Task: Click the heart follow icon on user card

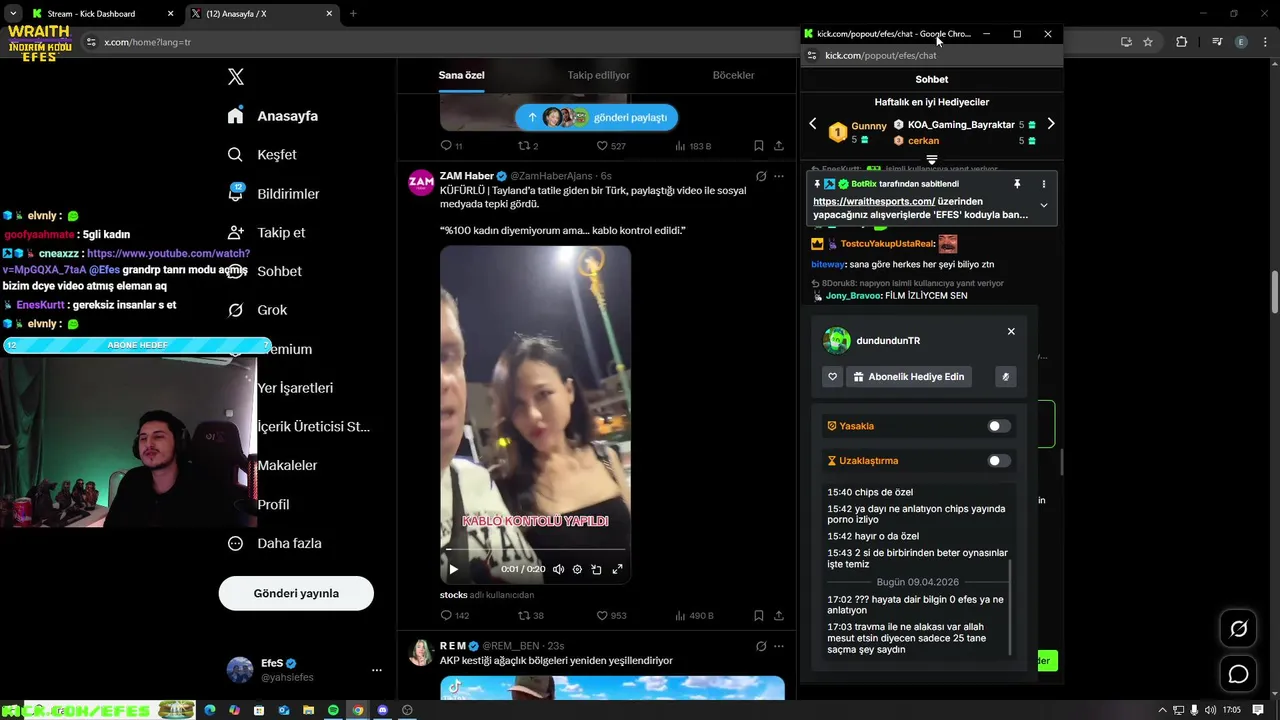Action: click(832, 377)
